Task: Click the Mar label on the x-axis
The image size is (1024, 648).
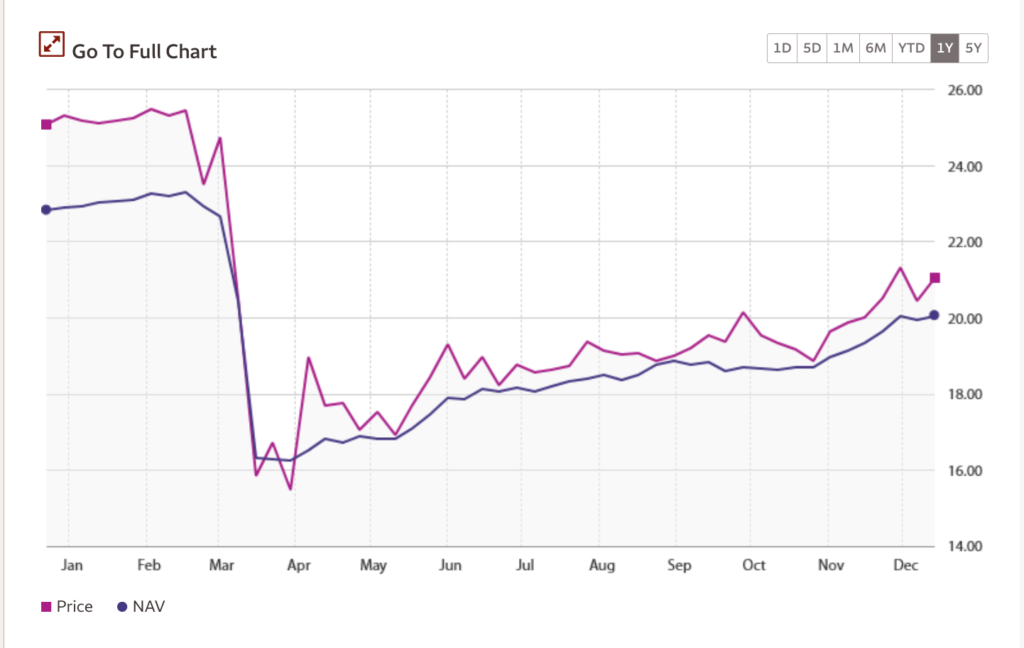Action: [x=222, y=565]
